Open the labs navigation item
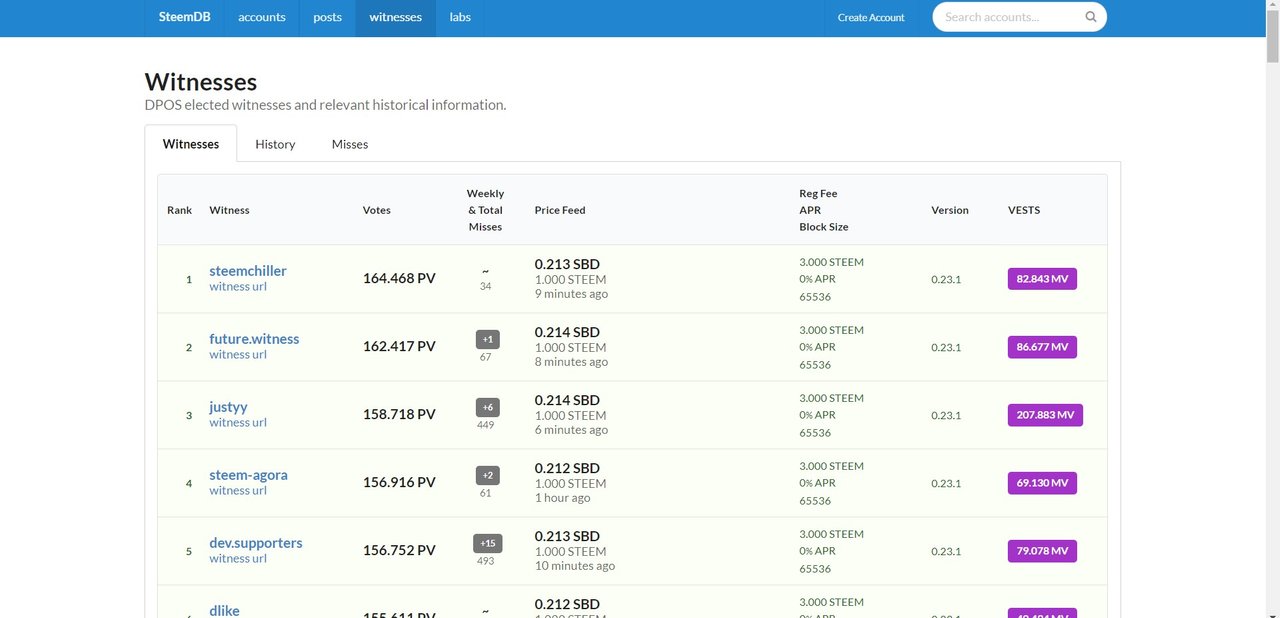The height and width of the screenshot is (618, 1280). point(460,17)
